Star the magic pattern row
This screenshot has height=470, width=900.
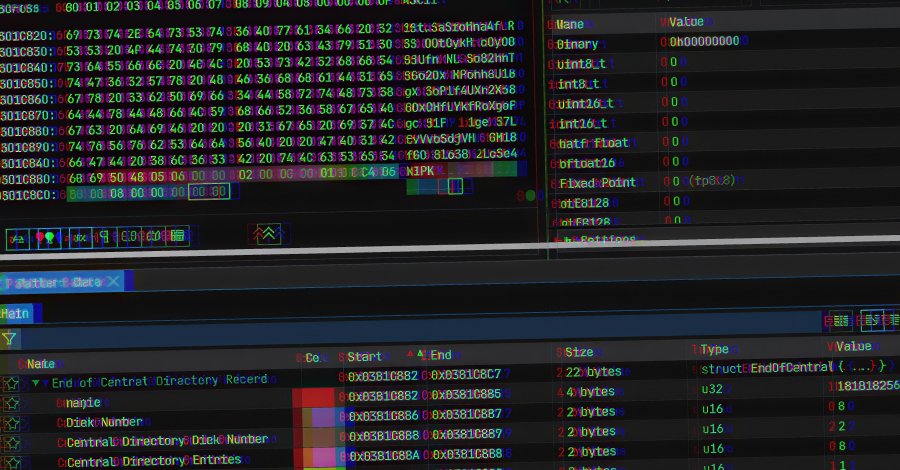click(x=11, y=403)
